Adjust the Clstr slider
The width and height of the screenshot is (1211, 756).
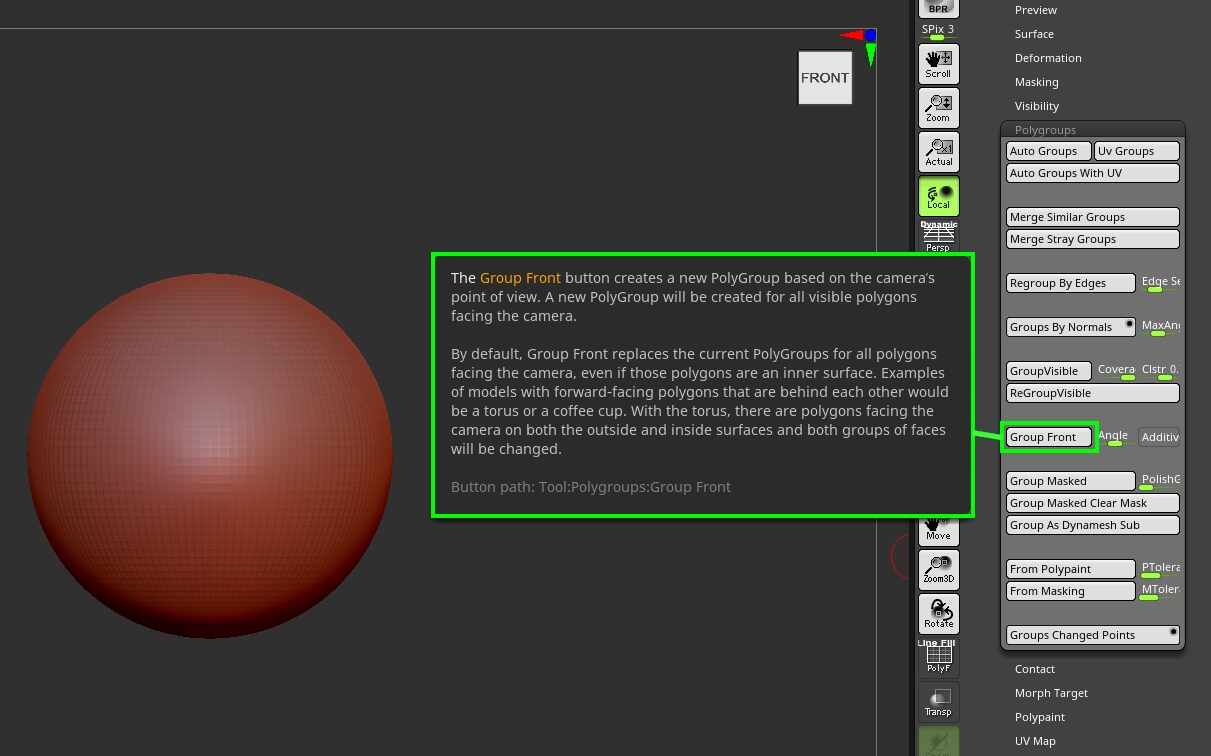[1160, 371]
